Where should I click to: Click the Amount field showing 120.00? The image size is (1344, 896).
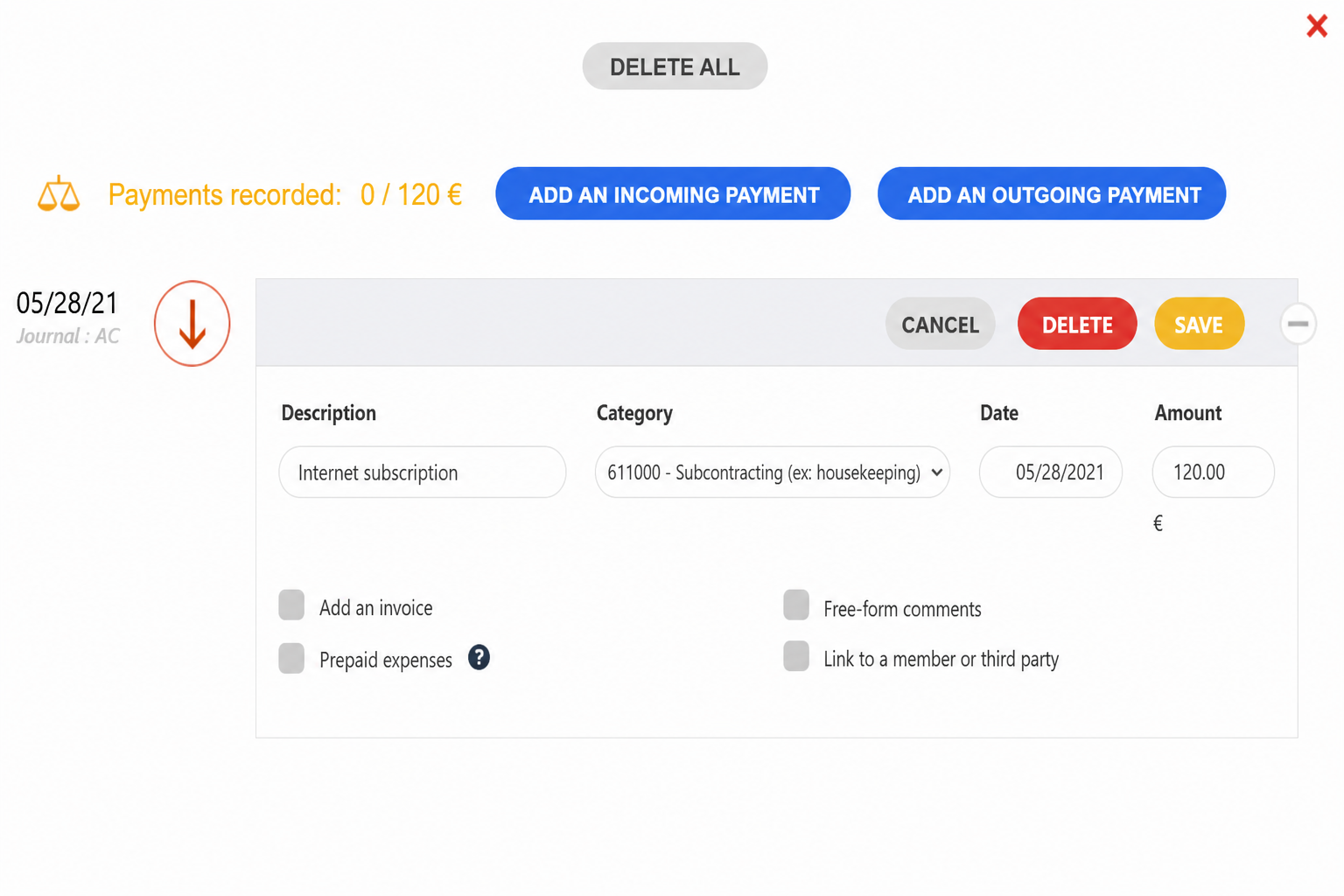pos(1213,472)
